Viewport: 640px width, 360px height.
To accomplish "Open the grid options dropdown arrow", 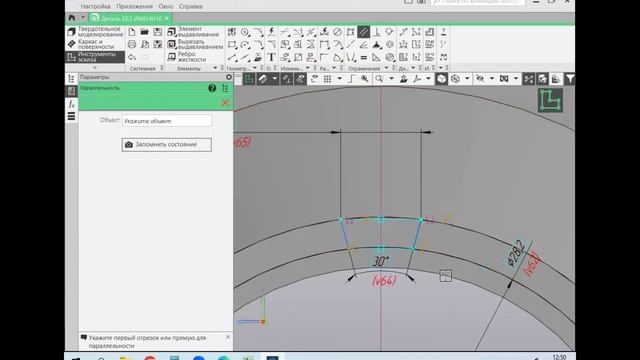I will tap(339, 79).
